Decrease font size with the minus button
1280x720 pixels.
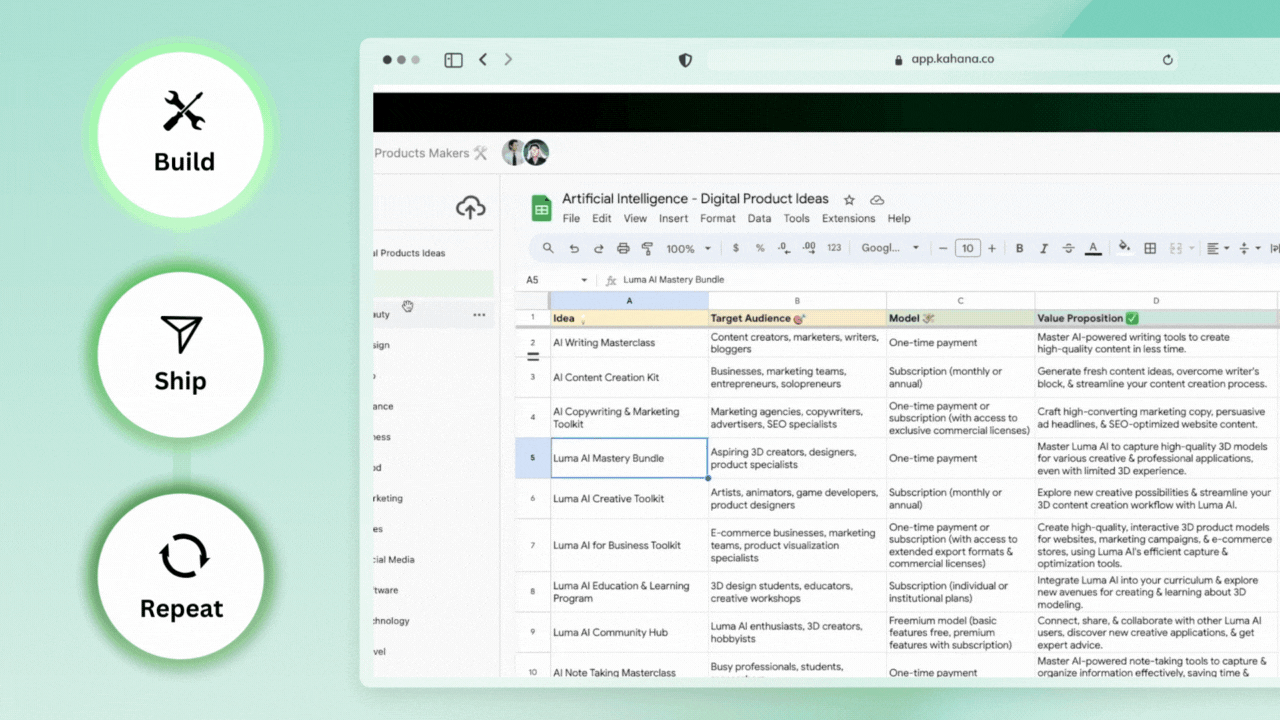click(943, 248)
